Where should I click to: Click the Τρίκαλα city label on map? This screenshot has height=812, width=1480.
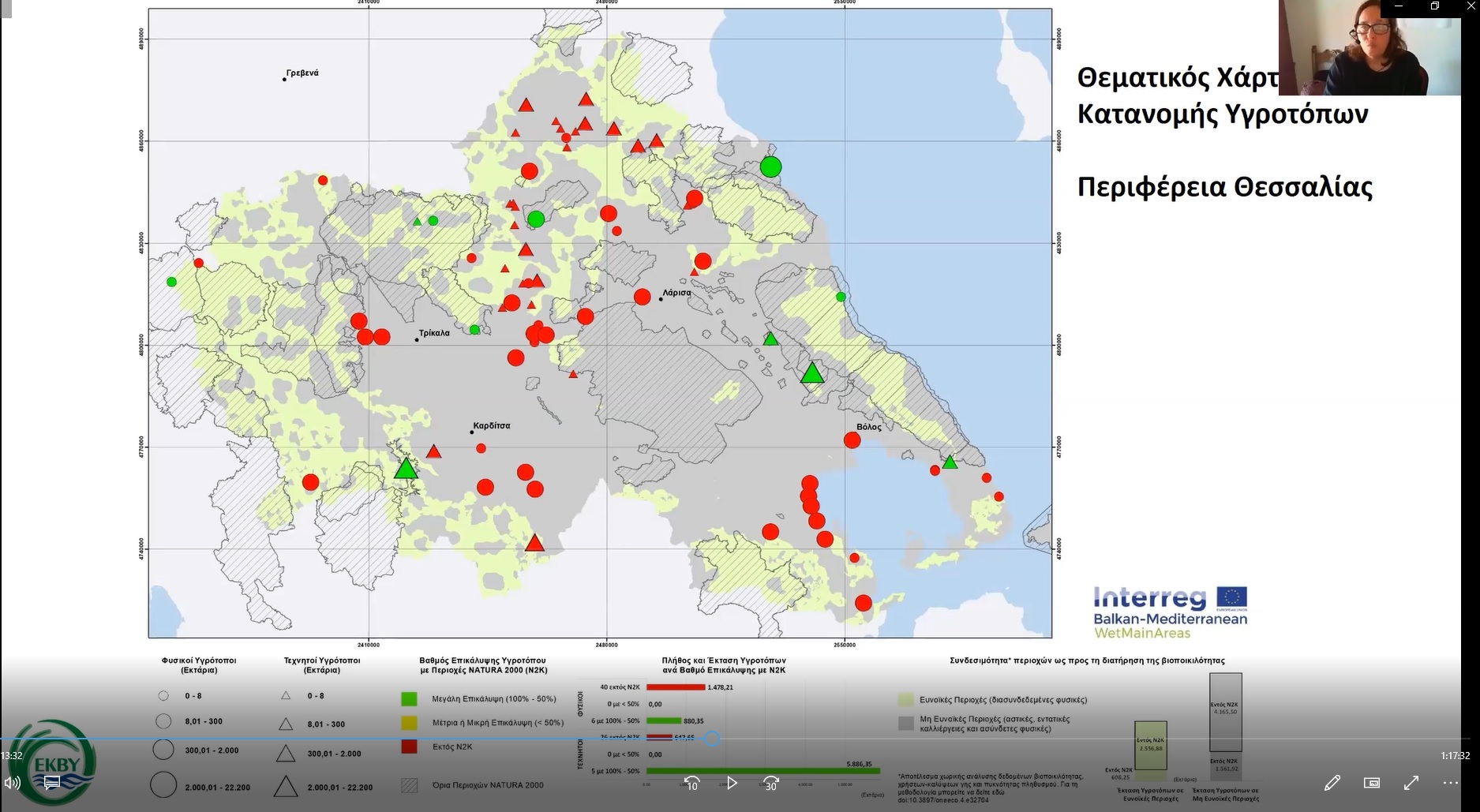click(x=434, y=333)
